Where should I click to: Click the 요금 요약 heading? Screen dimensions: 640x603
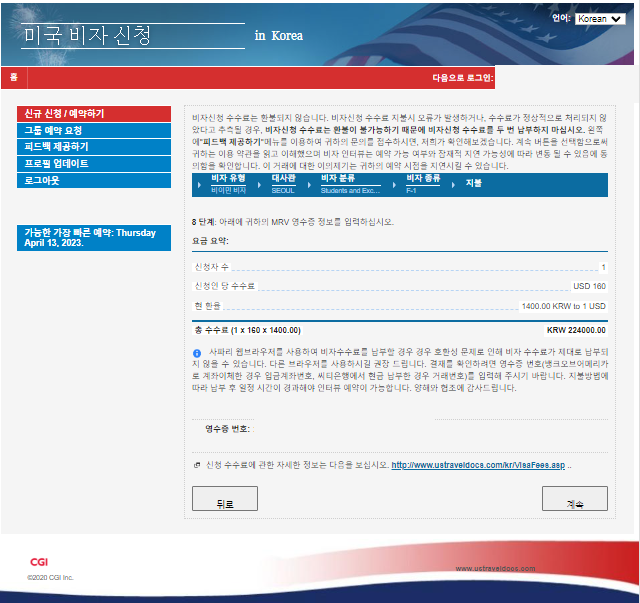[210, 241]
